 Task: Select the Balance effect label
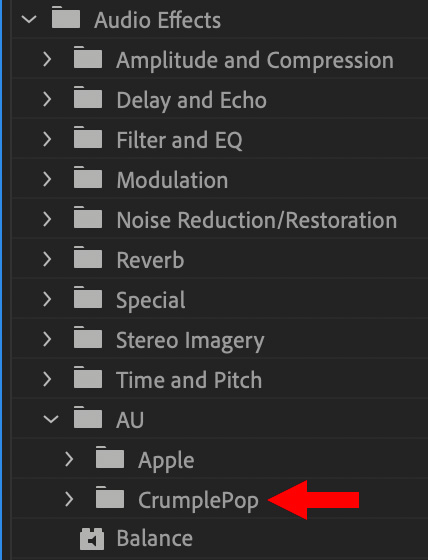[155, 538]
